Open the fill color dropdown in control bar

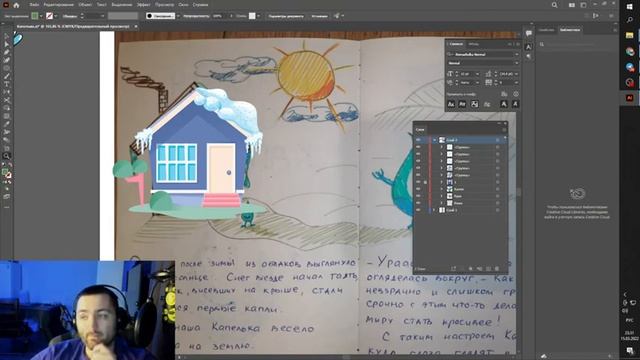(x=41, y=16)
